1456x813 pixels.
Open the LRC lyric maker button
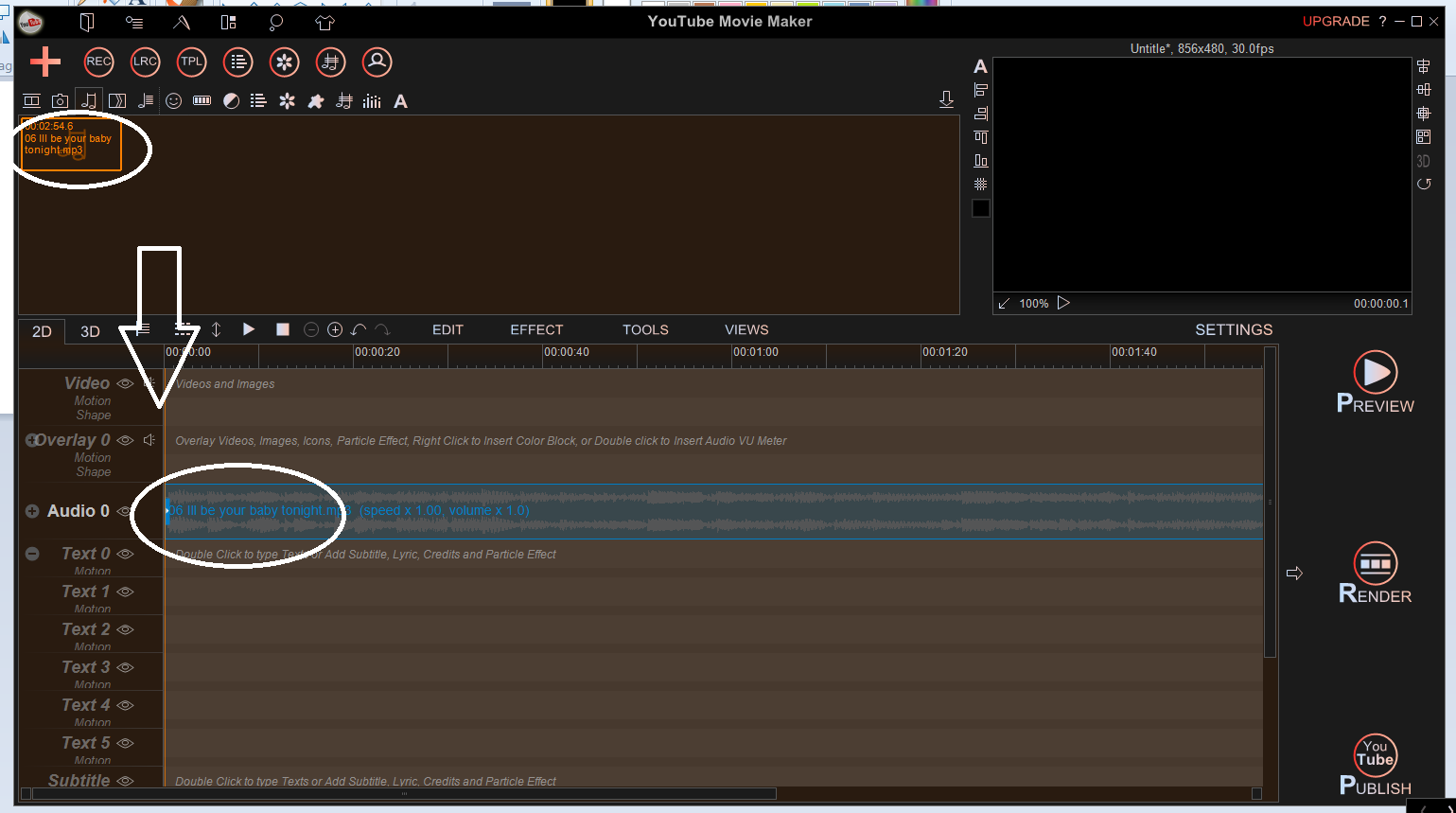pos(145,62)
